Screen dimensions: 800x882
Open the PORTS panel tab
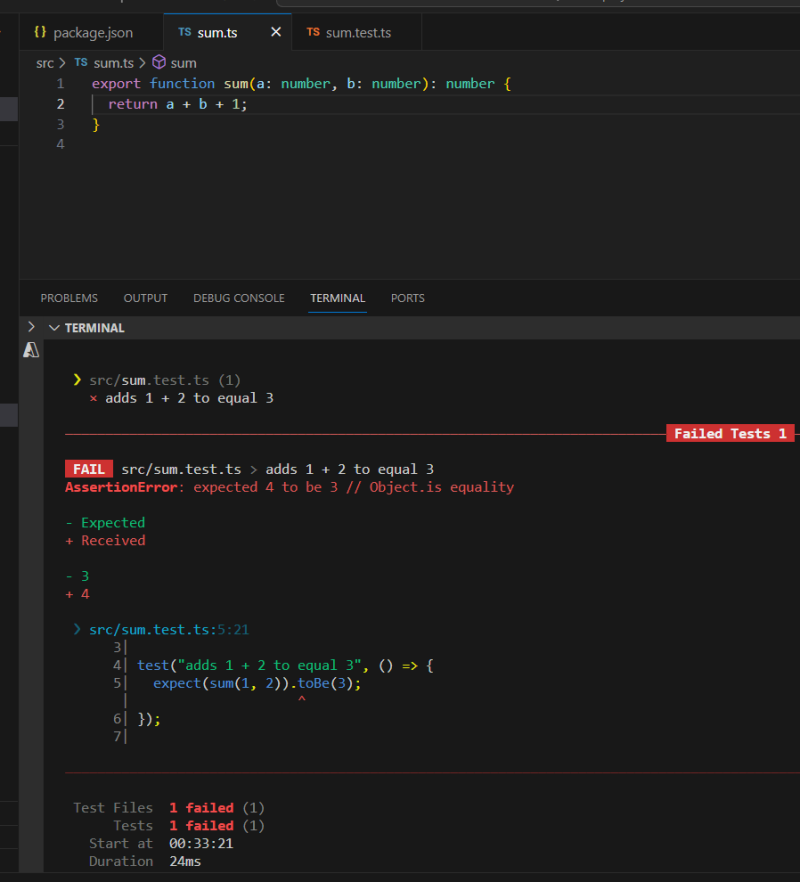(408, 298)
